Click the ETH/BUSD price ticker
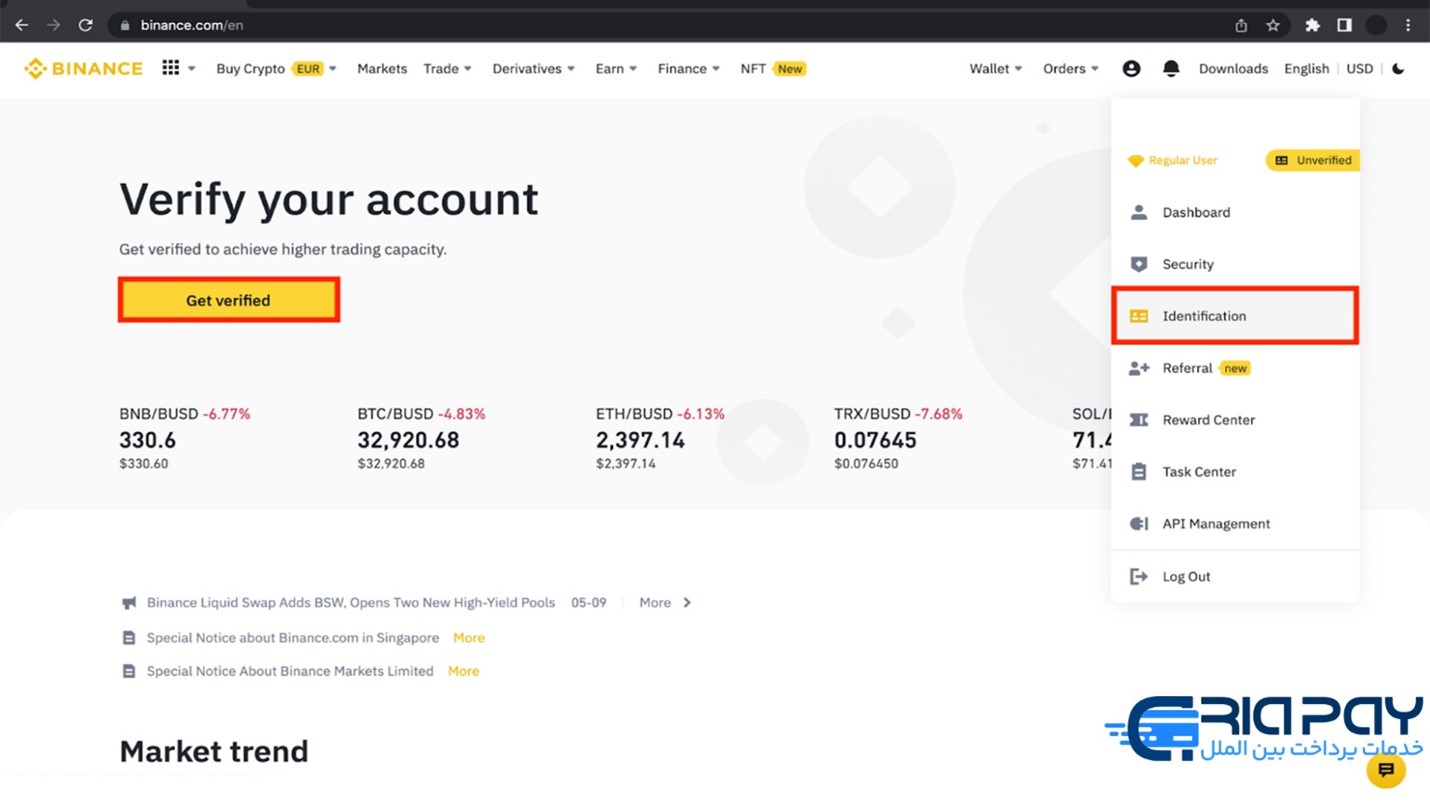1430x804 pixels. coord(660,438)
